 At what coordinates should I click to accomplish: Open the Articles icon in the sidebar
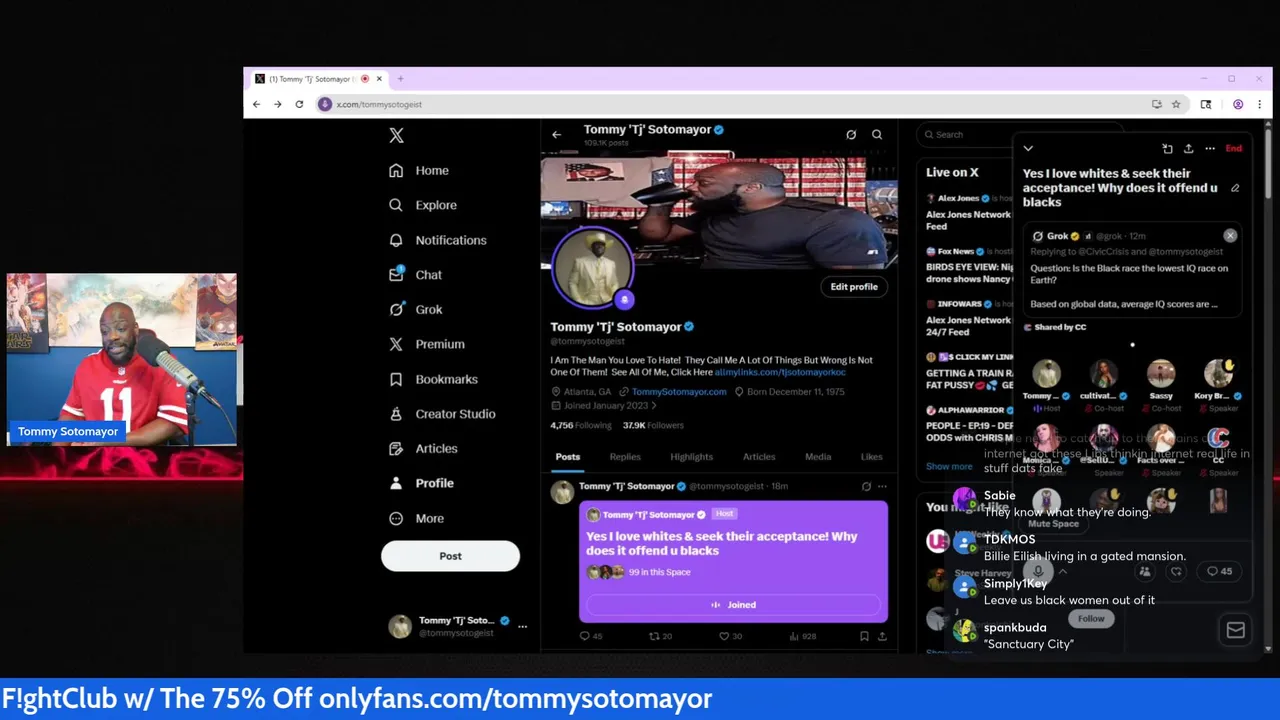(396, 449)
